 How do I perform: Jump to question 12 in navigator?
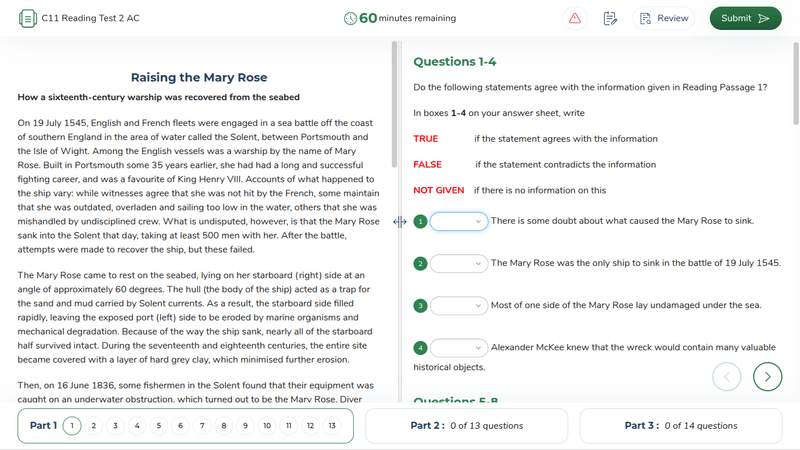[310, 426]
